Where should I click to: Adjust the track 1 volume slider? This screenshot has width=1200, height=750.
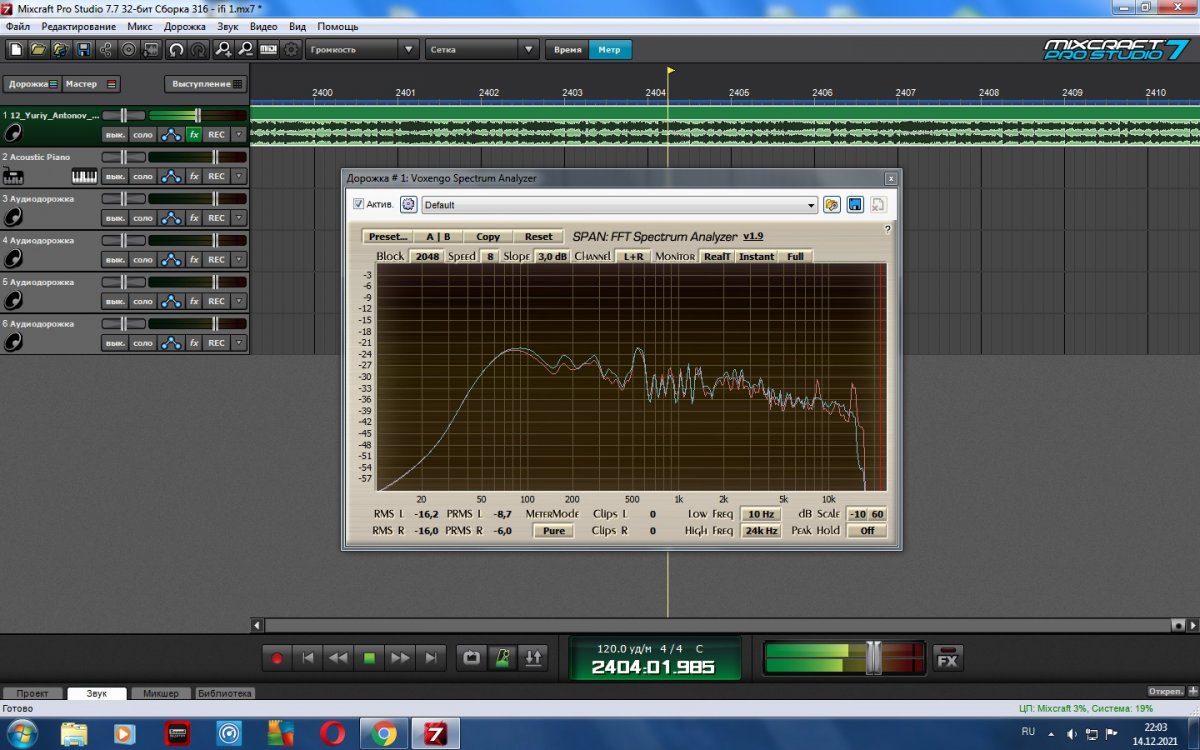point(198,115)
